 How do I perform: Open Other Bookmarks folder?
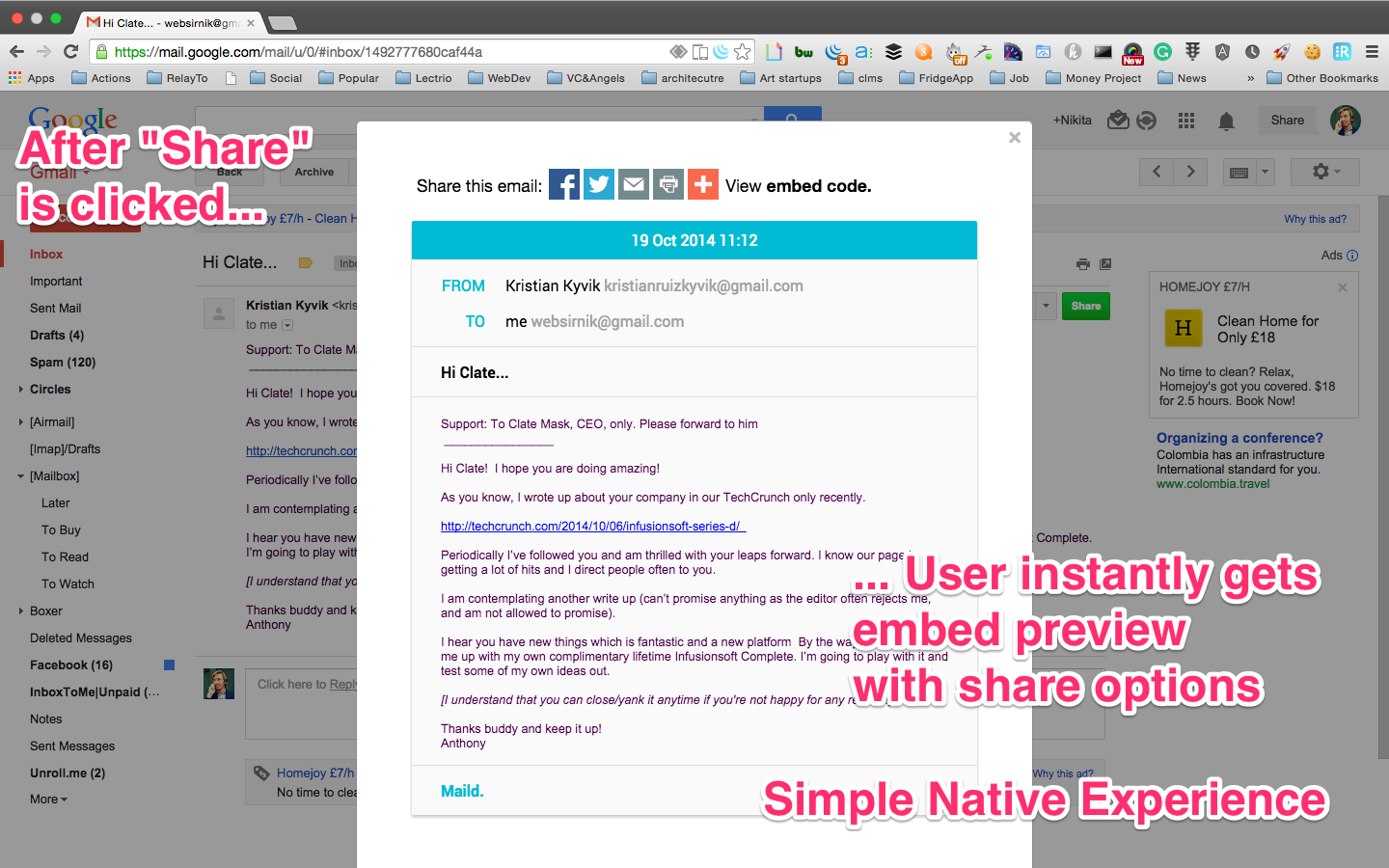1322,78
